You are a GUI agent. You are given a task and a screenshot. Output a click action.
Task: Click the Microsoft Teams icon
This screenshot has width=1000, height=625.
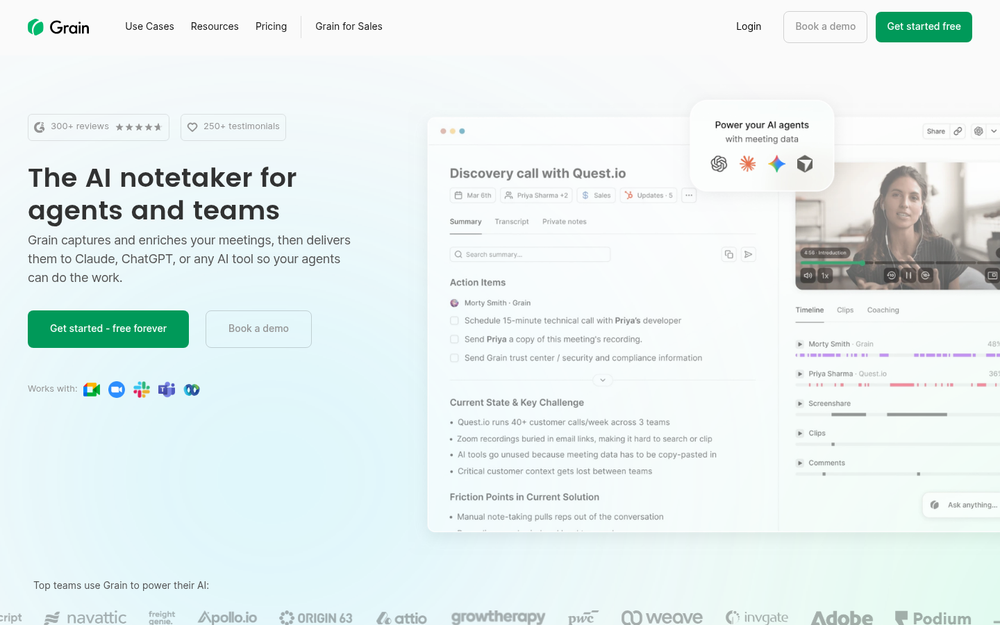[166, 390]
